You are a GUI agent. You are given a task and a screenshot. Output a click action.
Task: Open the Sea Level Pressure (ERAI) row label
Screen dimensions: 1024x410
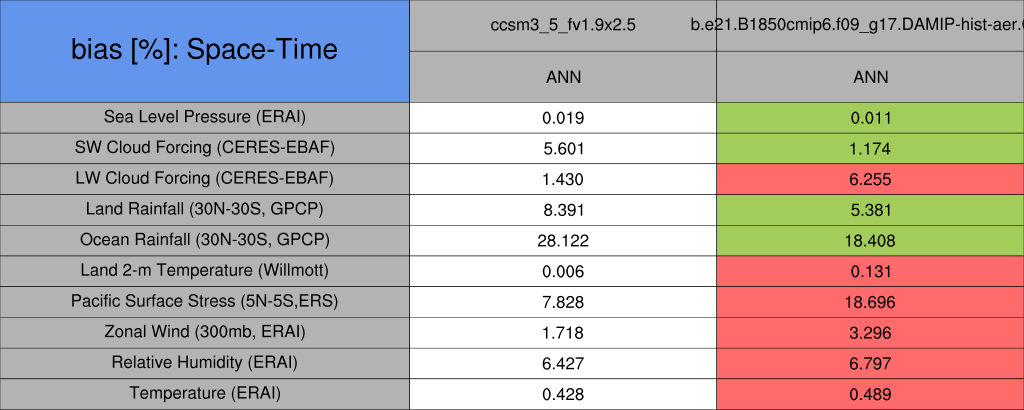[205, 117]
